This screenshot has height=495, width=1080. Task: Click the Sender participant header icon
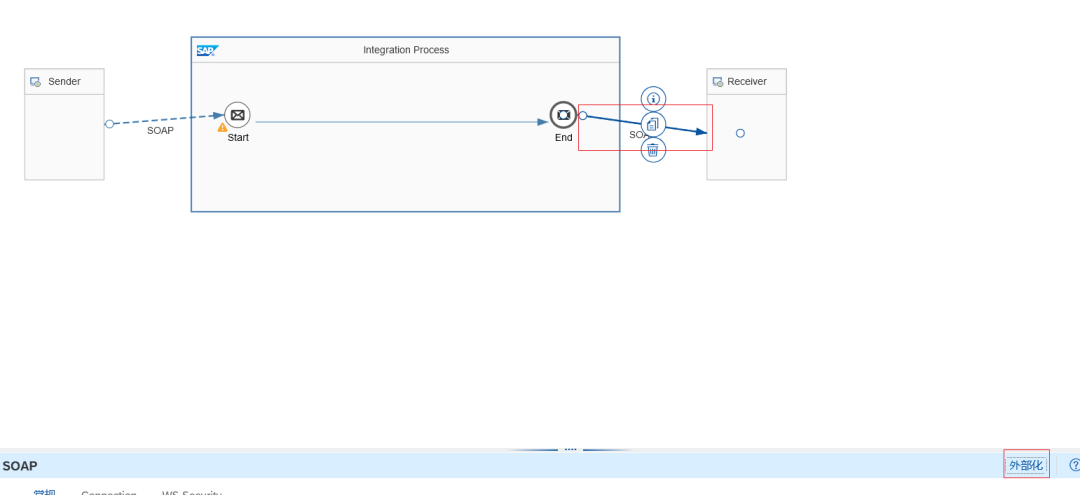click(35, 82)
